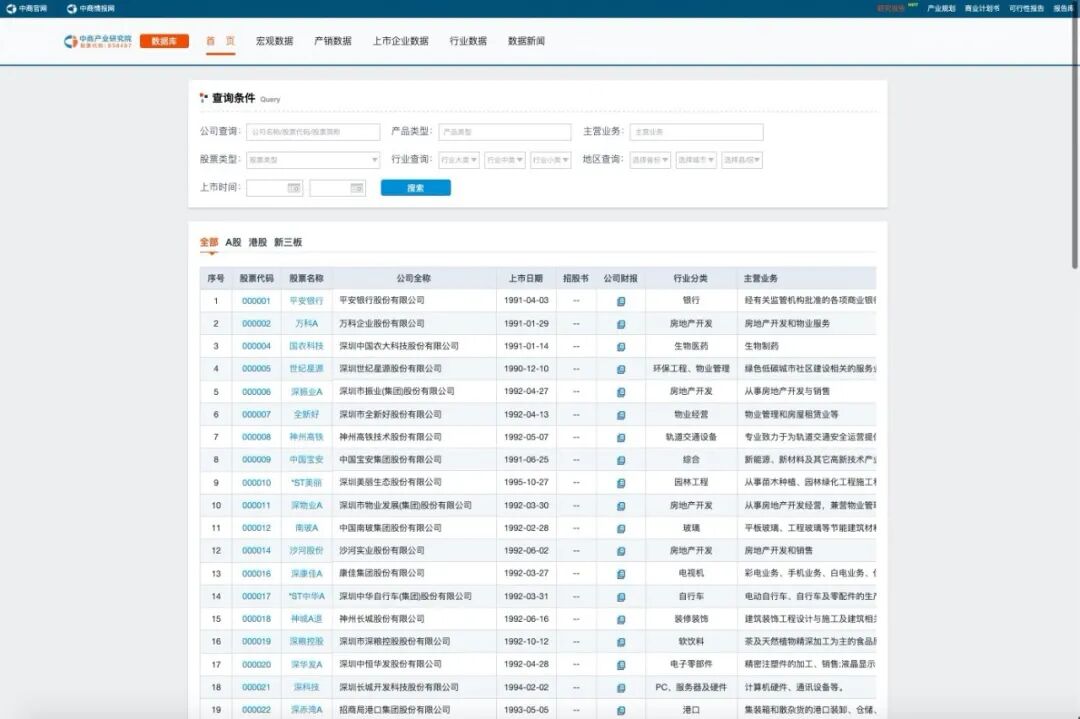Viewport: 1080px width, 719px height.
Task: Open 上市企业数据 navigation item
Action: pyautogui.click(x=400, y=41)
